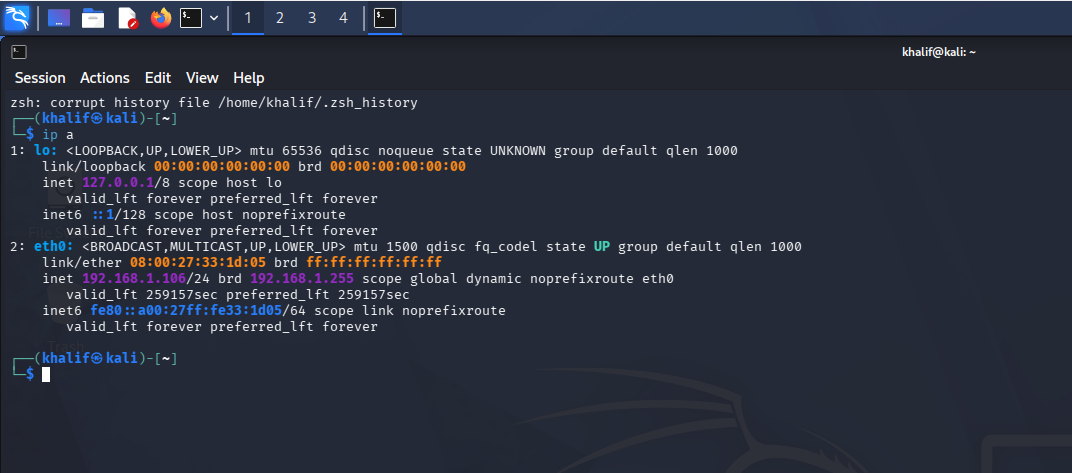This screenshot has width=1072, height=473.
Task: Launch the text editor panel icon
Action: [128, 18]
